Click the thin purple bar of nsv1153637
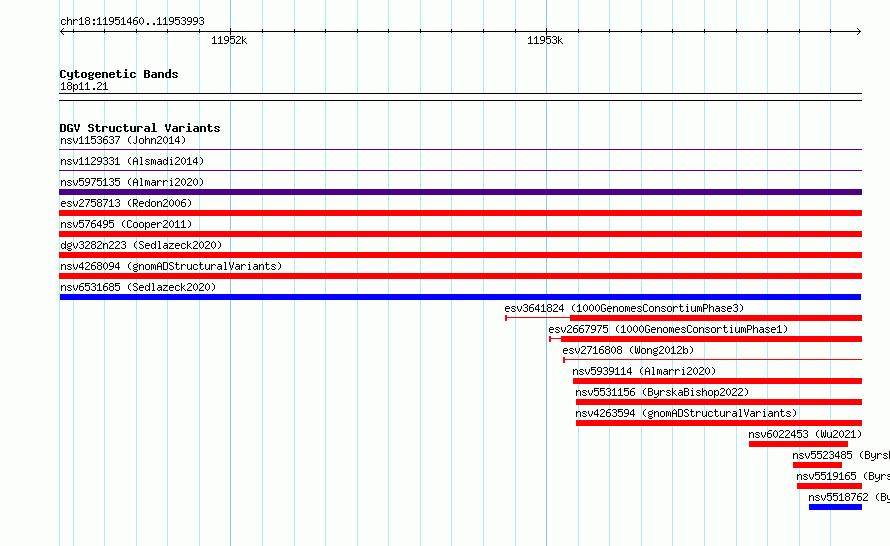The width and height of the screenshot is (890, 546). click(460, 150)
